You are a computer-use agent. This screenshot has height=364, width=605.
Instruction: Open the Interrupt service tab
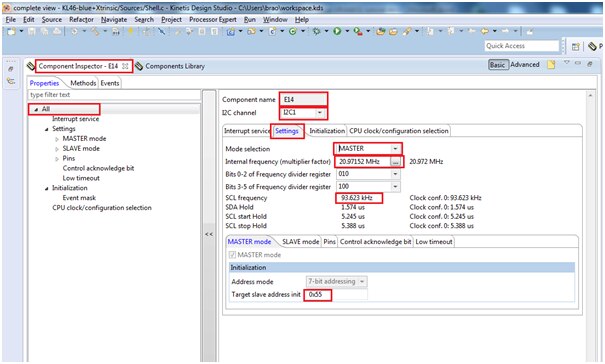point(247,131)
